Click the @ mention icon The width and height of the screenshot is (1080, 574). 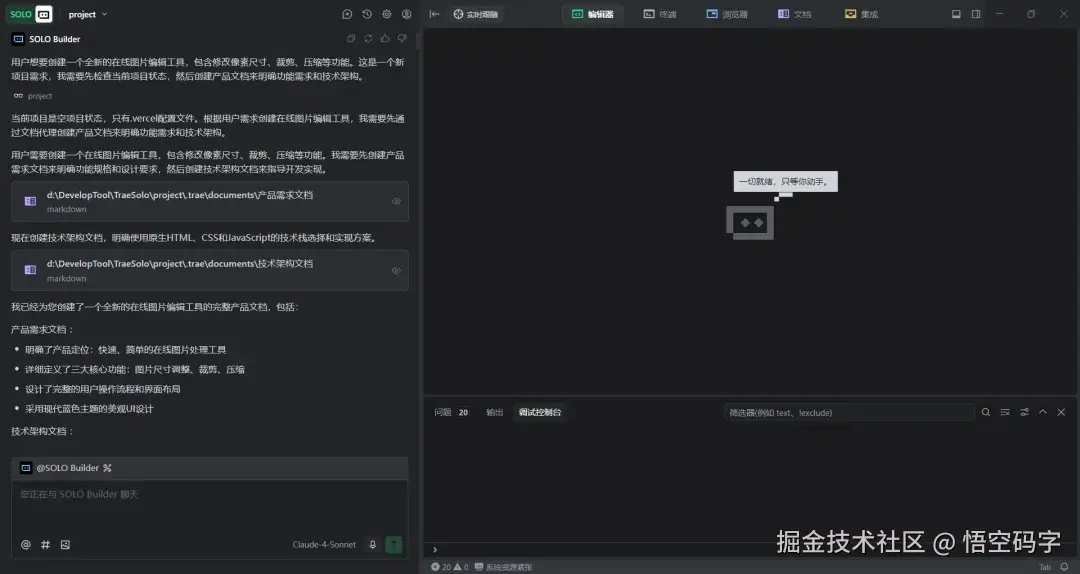[x=25, y=544]
